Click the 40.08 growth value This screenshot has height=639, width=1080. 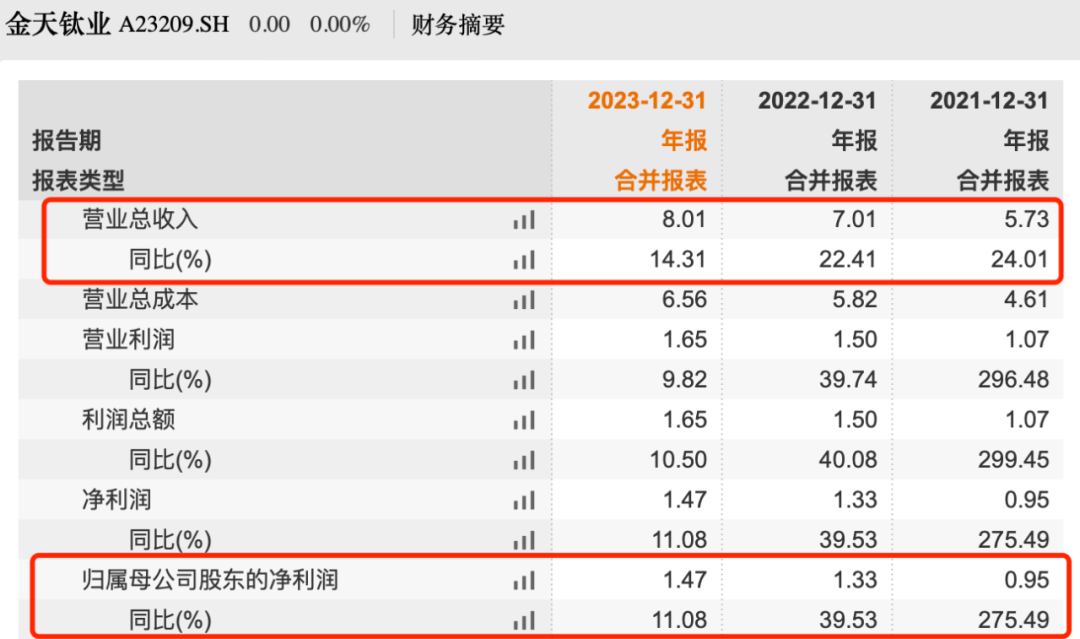(x=849, y=459)
